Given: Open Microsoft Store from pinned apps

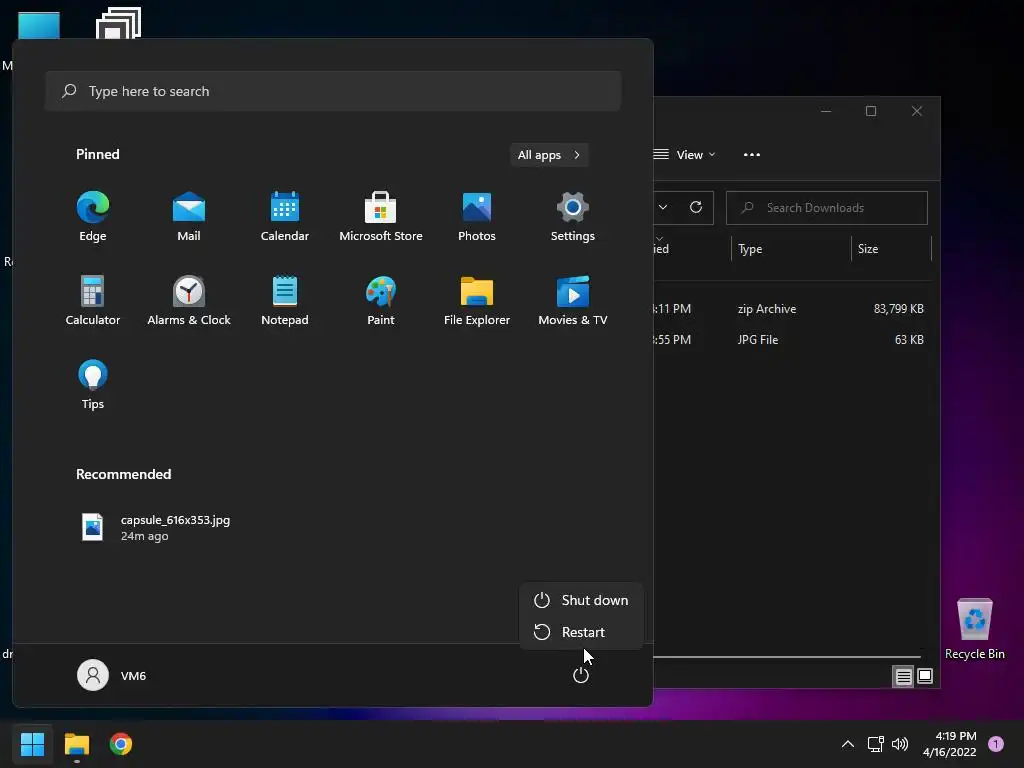Looking at the screenshot, I should 381,216.
